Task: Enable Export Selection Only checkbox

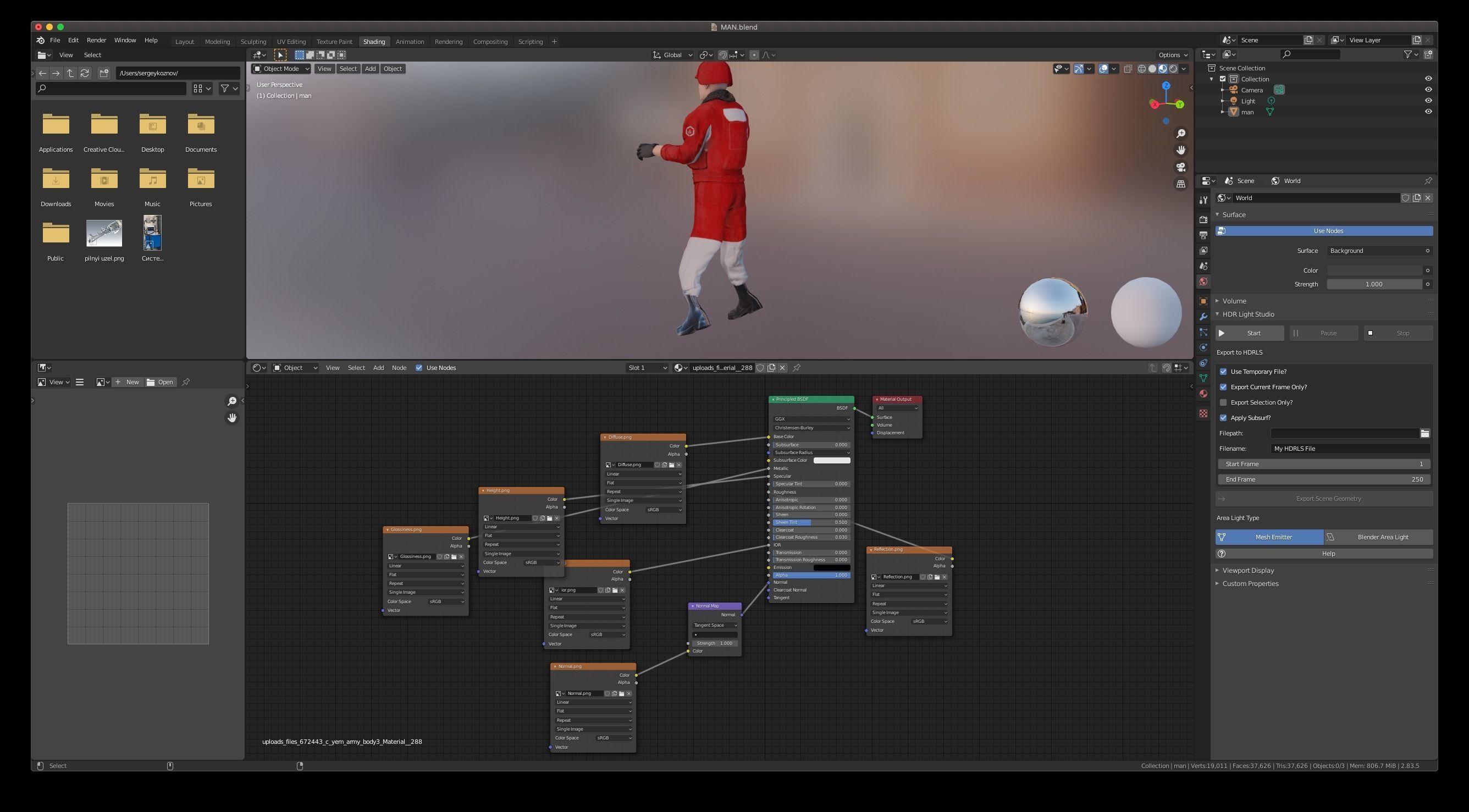Action: [x=1223, y=402]
